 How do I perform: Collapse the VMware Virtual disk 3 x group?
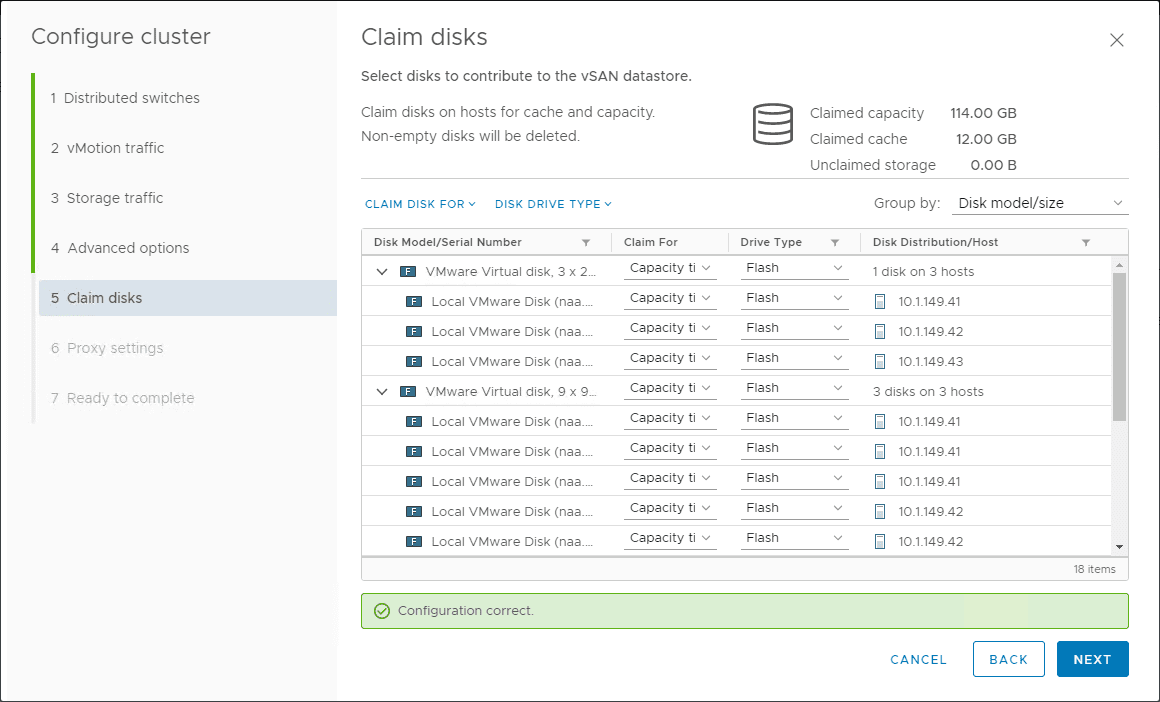[x=382, y=272]
